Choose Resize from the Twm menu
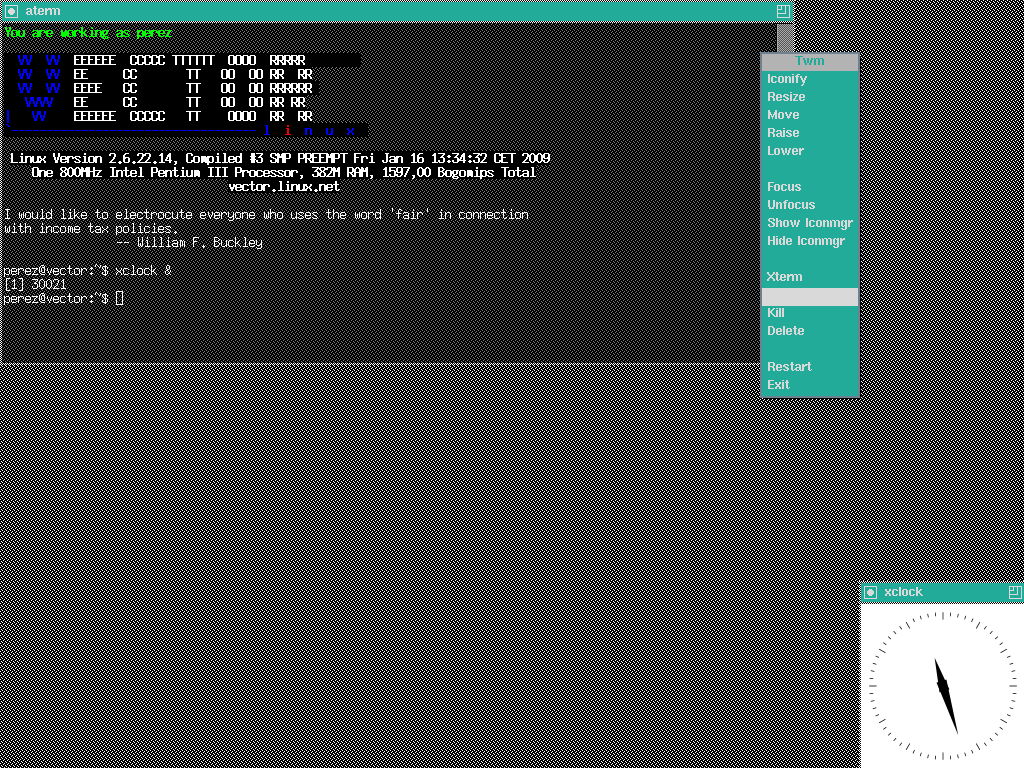 click(x=810, y=97)
